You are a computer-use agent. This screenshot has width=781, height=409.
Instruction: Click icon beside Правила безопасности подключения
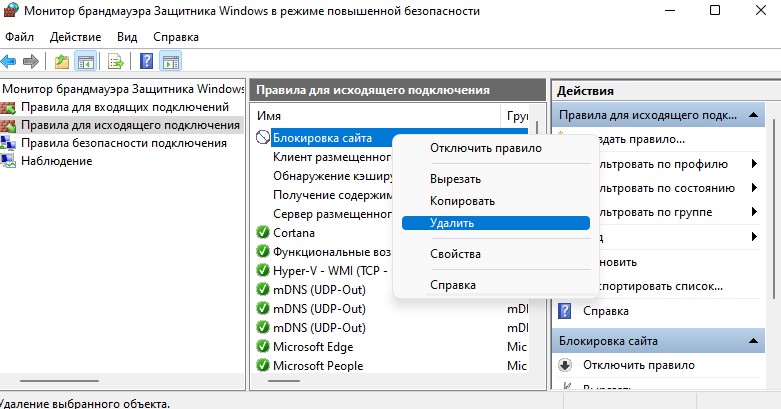click(8, 143)
